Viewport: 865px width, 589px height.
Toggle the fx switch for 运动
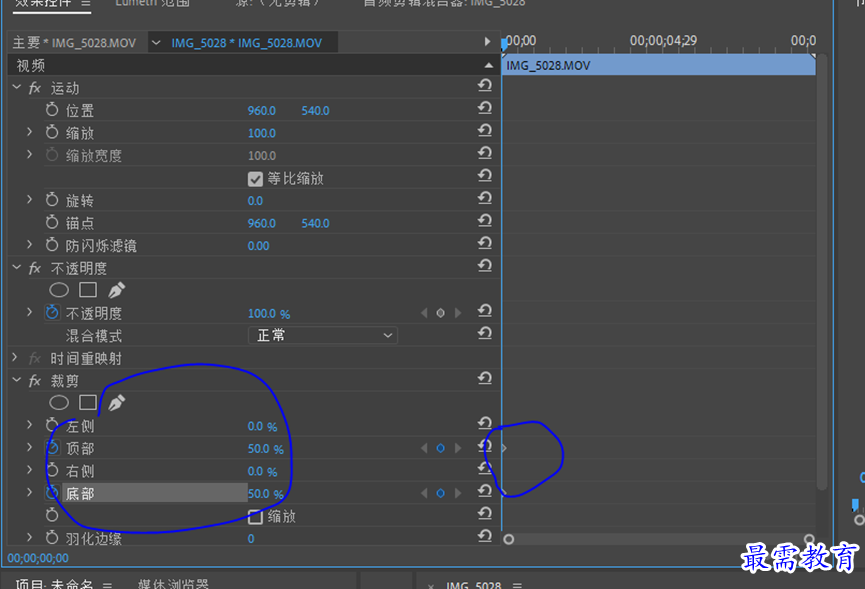[x=35, y=88]
